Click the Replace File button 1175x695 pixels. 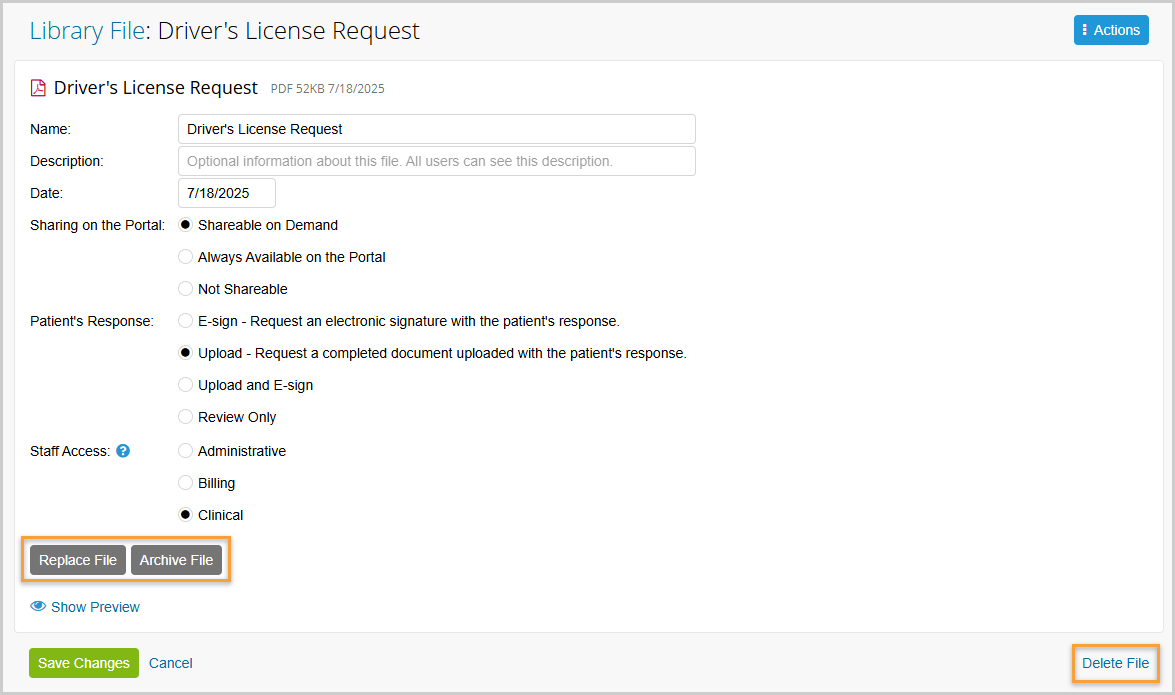click(x=78, y=560)
